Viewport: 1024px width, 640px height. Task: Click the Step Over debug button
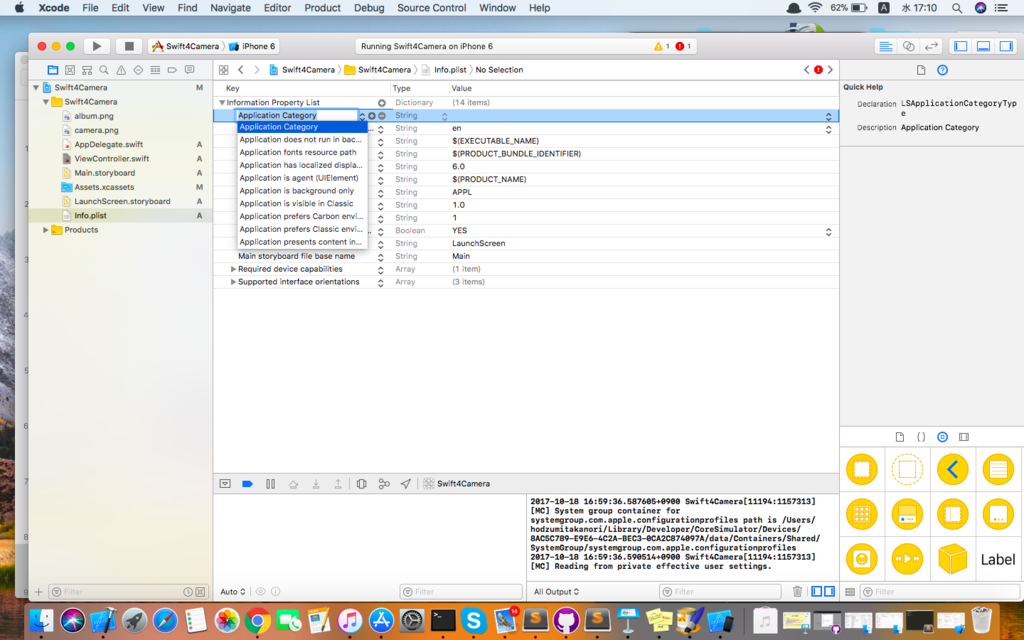click(293, 484)
